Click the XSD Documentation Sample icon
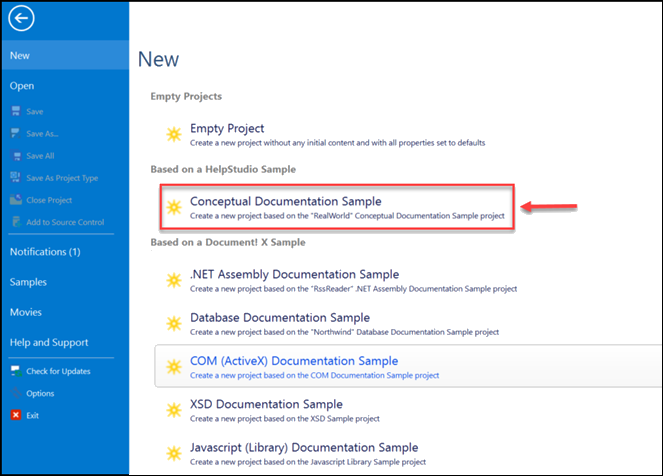The width and height of the screenshot is (663, 476). pyautogui.click(x=173, y=410)
